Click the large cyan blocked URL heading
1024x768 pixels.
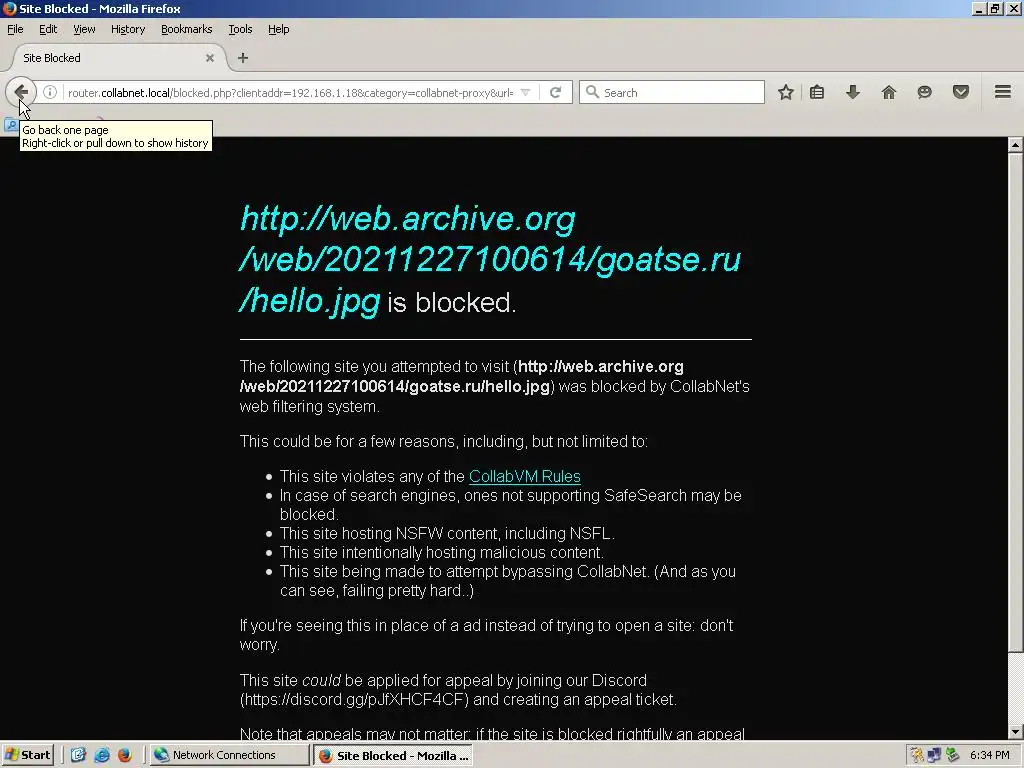pyautogui.click(x=490, y=259)
